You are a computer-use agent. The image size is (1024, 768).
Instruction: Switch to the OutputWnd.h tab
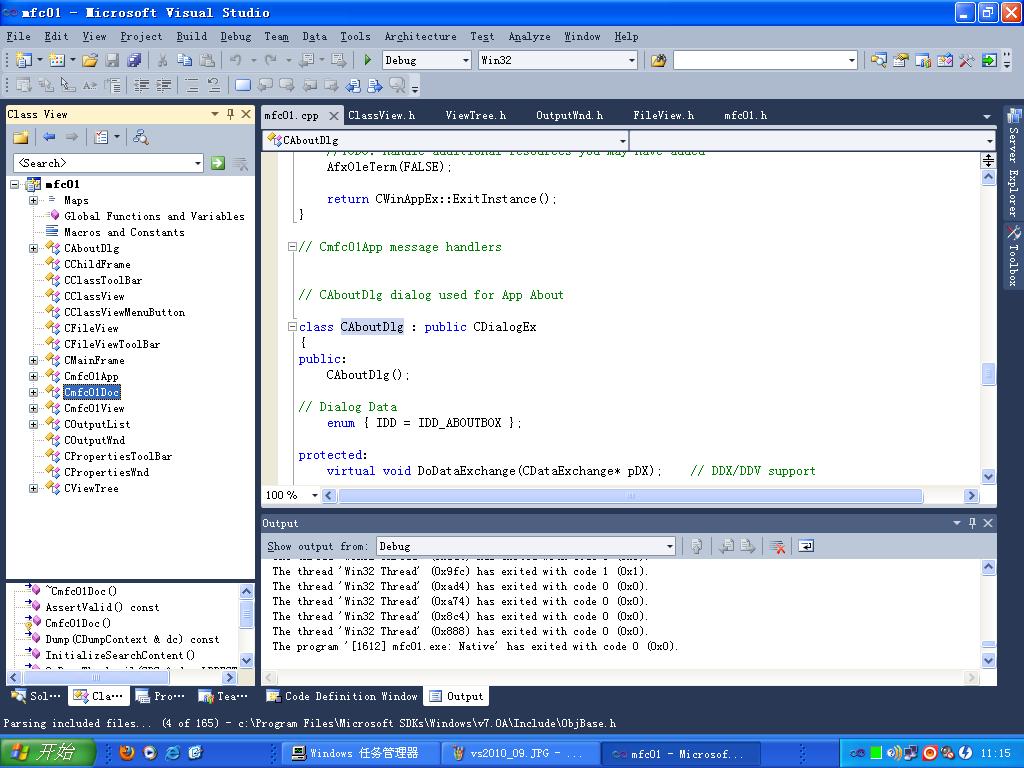click(569, 116)
